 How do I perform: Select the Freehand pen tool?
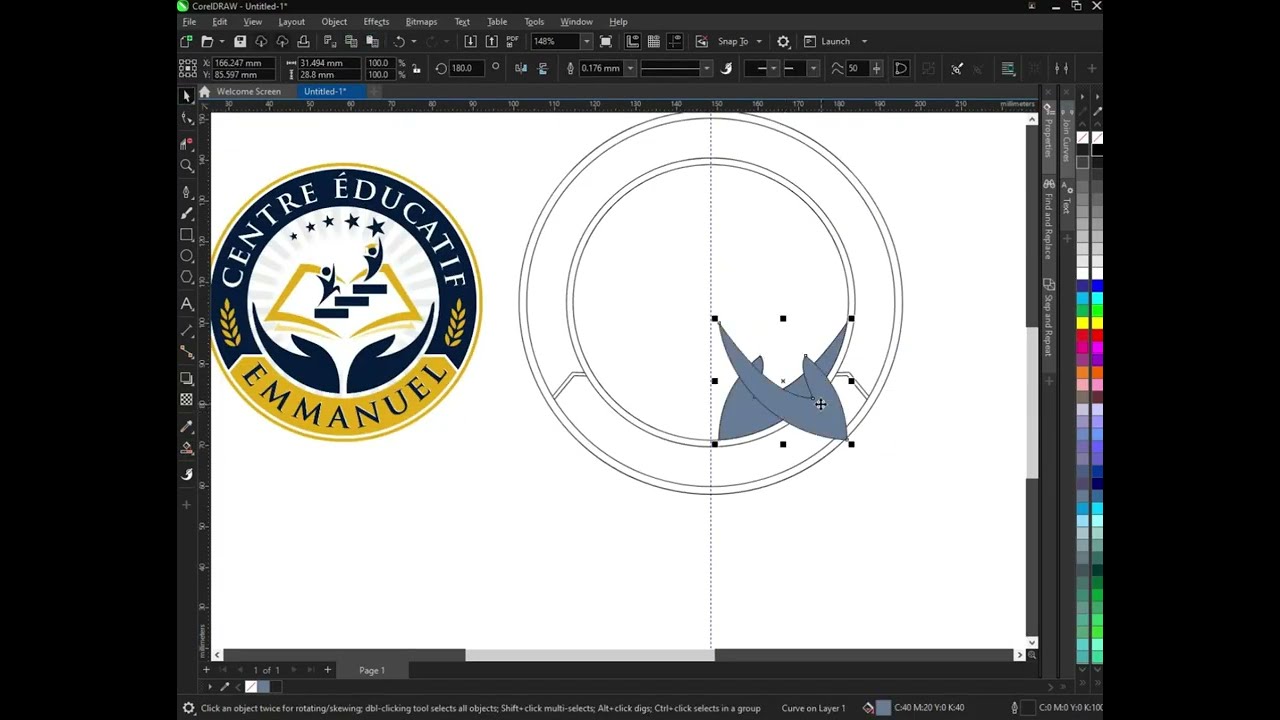(x=186, y=191)
